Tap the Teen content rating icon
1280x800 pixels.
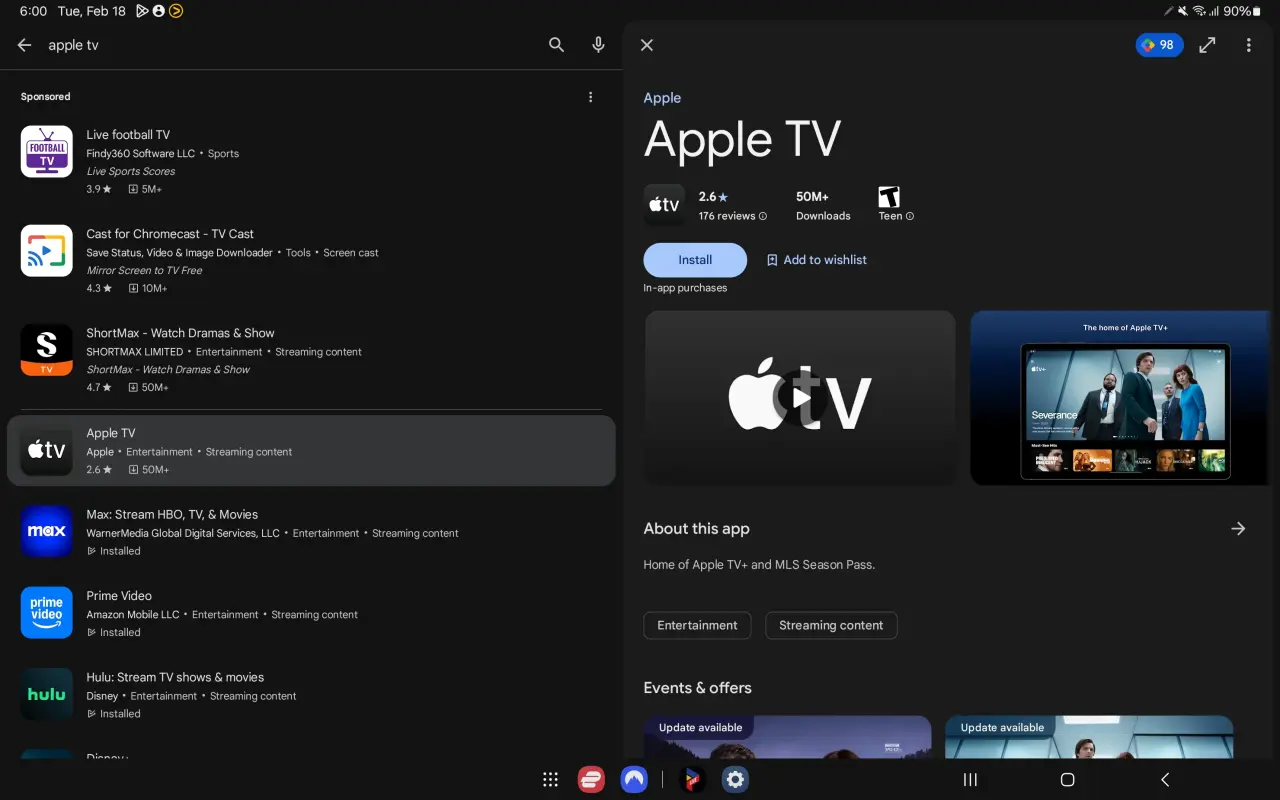[x=889, y=197]
